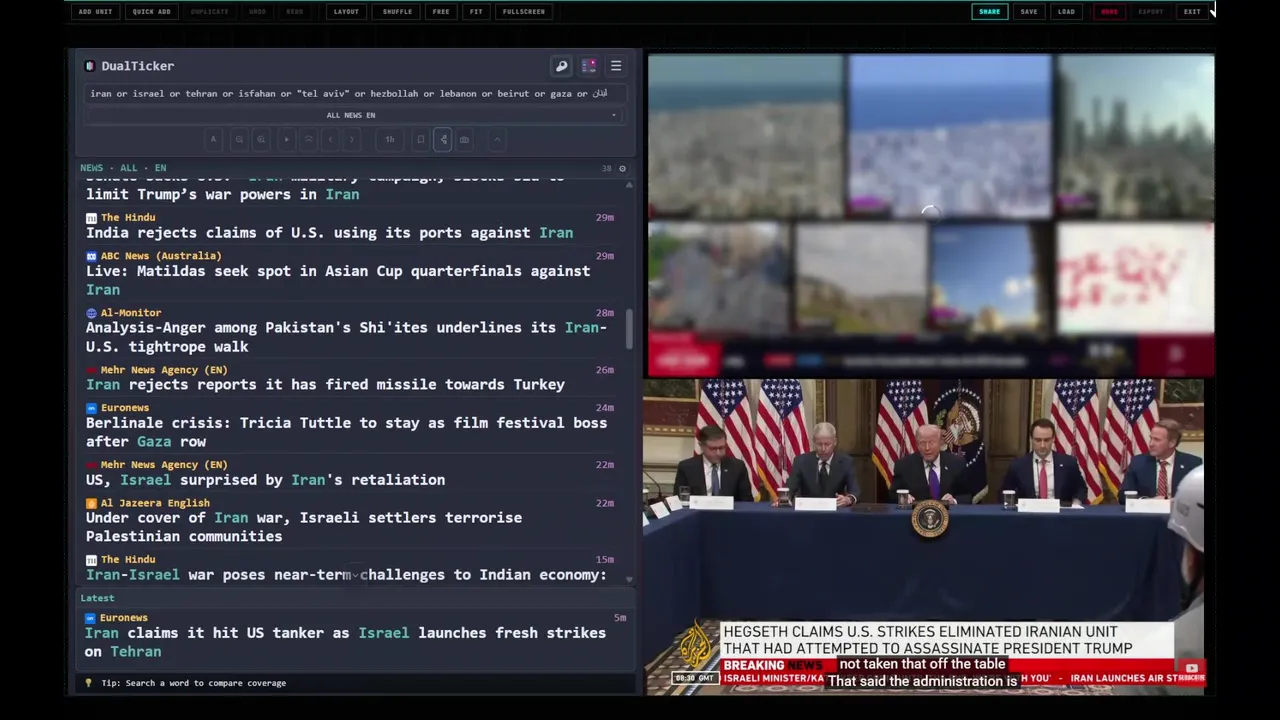This screenshot has height=720, width=1280.
Task: Click the EXPORT button
Action: click(x=1151, y=12)
